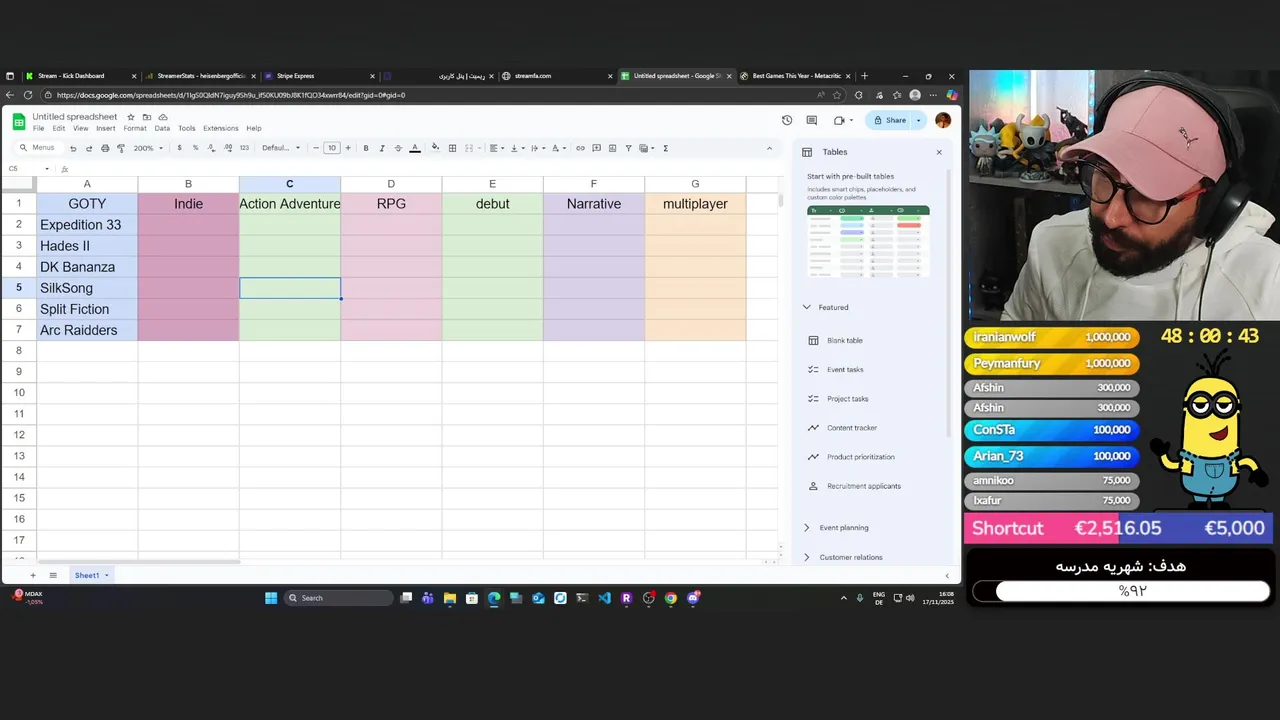Open the Data menu

[x=162, y=128]
